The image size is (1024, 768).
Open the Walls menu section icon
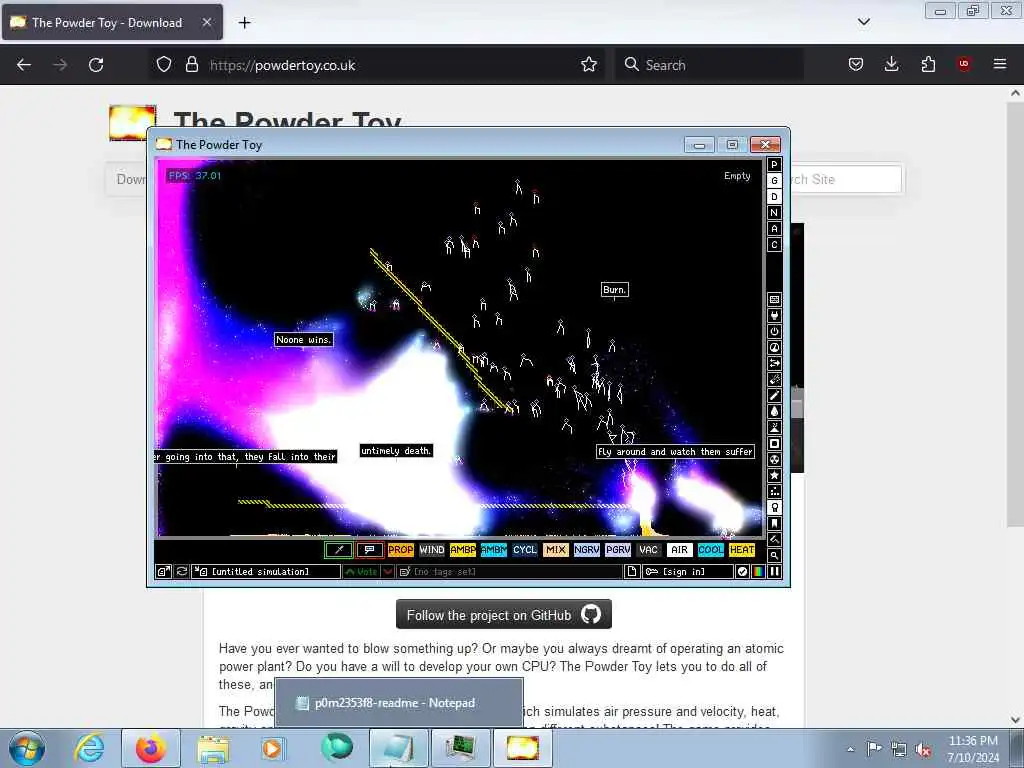tap(774, 299)
